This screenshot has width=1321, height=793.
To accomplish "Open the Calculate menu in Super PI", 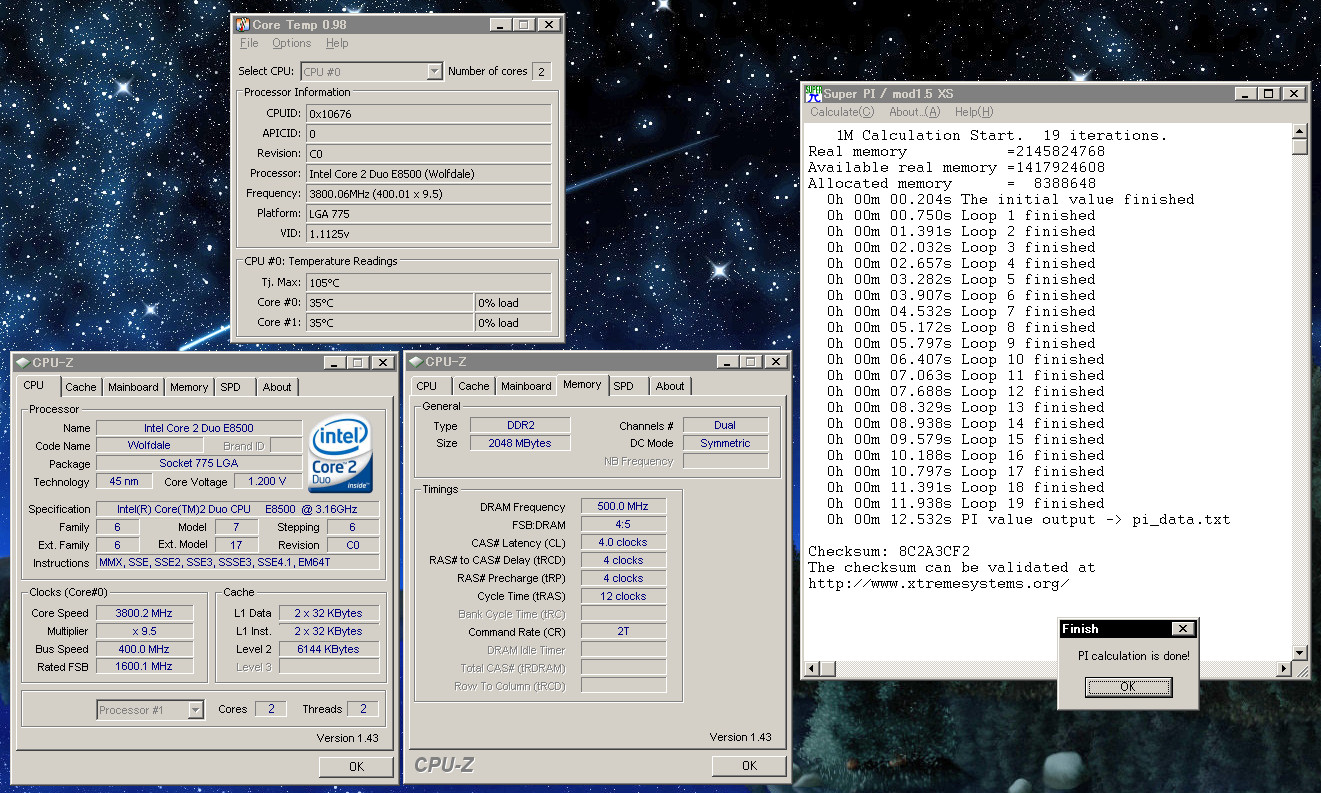I will pos(841,112).
